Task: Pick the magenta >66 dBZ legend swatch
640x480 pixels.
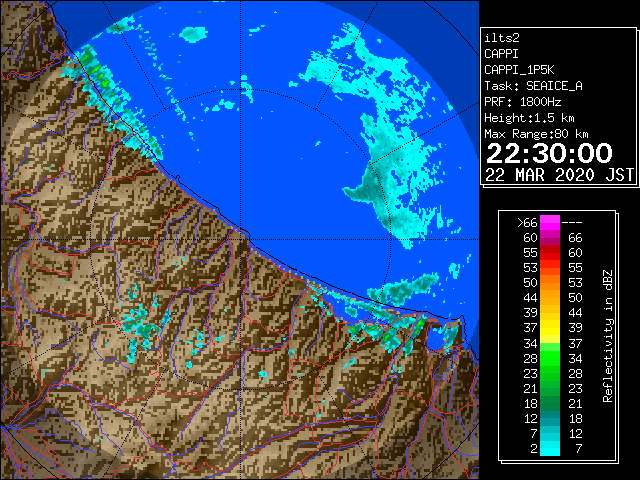Action: click(550, 223)
